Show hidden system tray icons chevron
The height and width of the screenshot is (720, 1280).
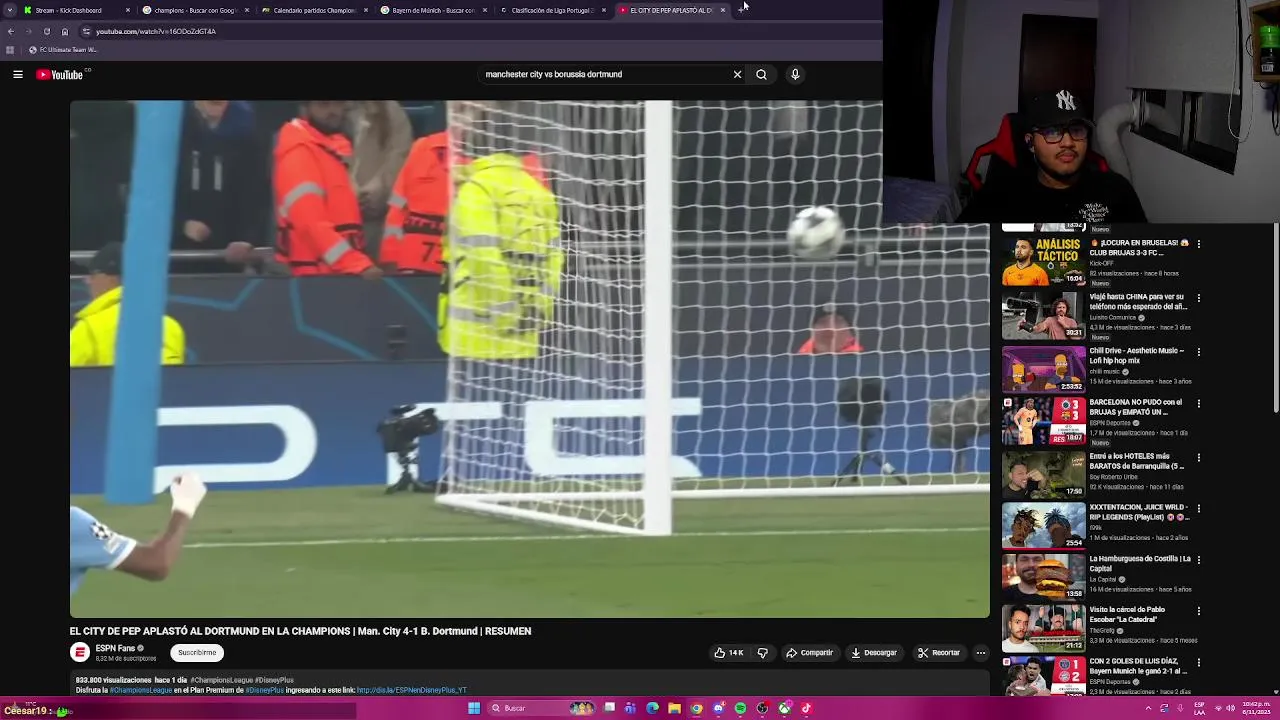(1148, 708)
